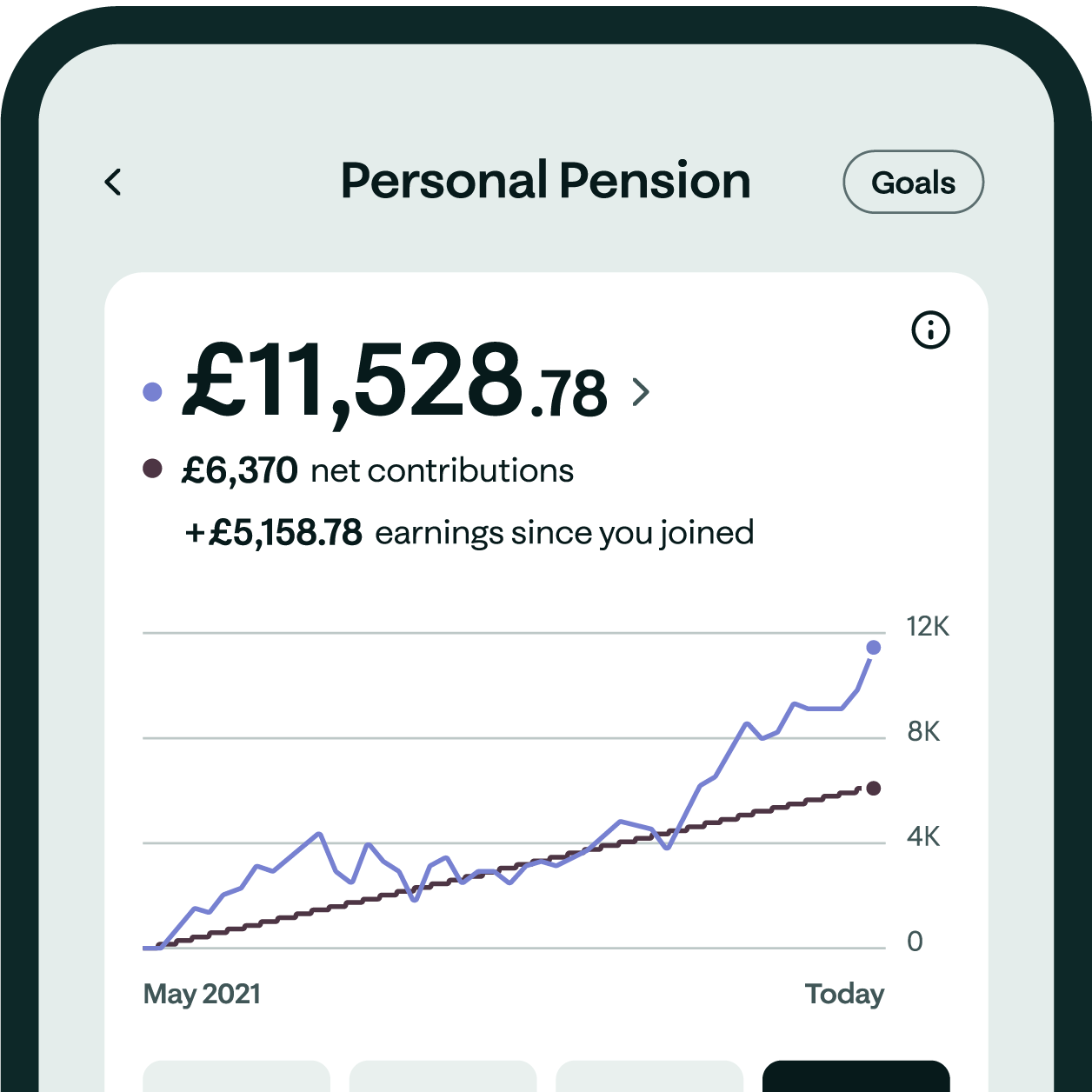Screen dimensions: 1092x1092
Task: Select the first light tab at bottom left
Action: point(236,1076)
